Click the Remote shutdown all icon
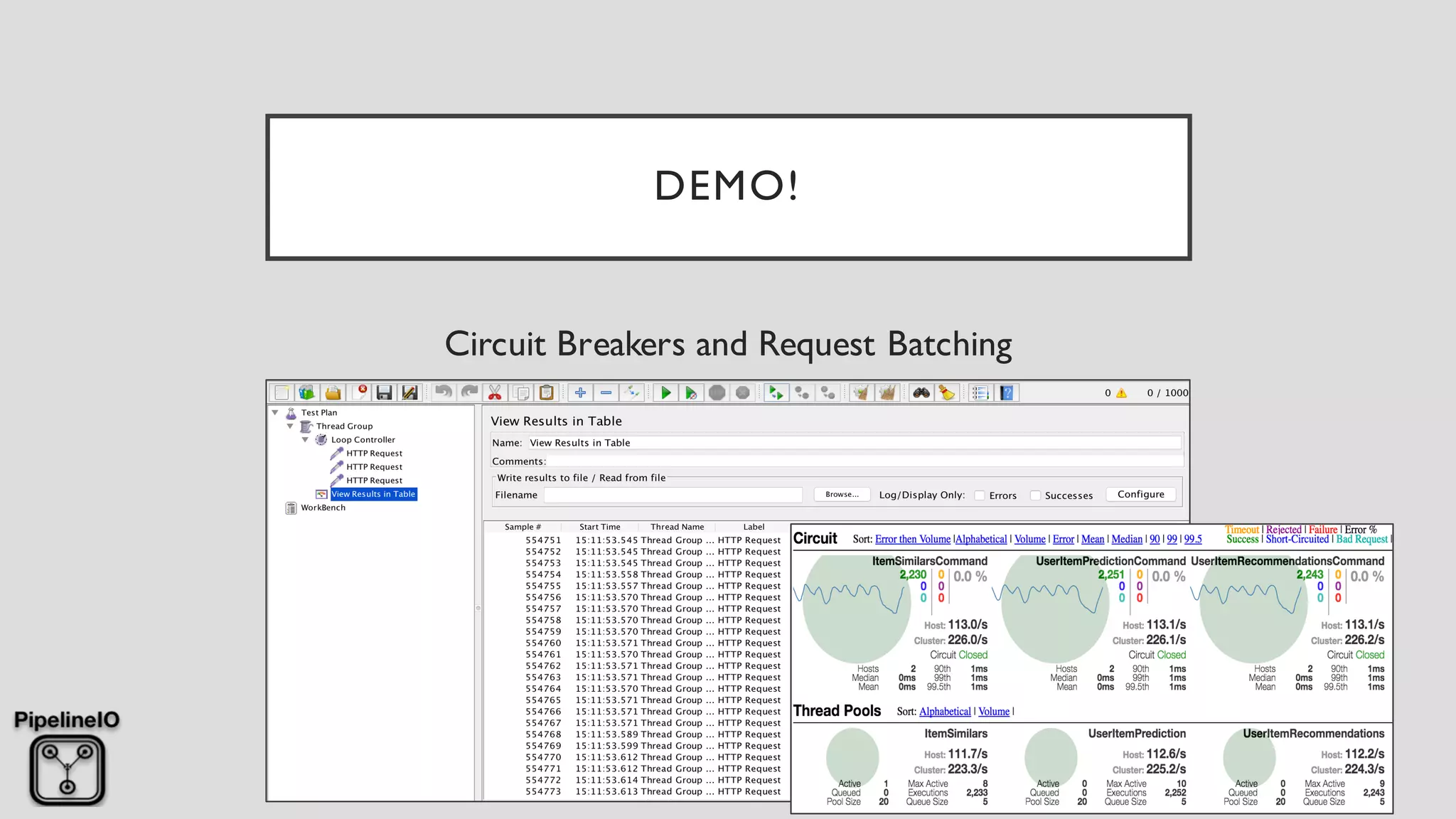1456x819 pixels. [828, 392]
